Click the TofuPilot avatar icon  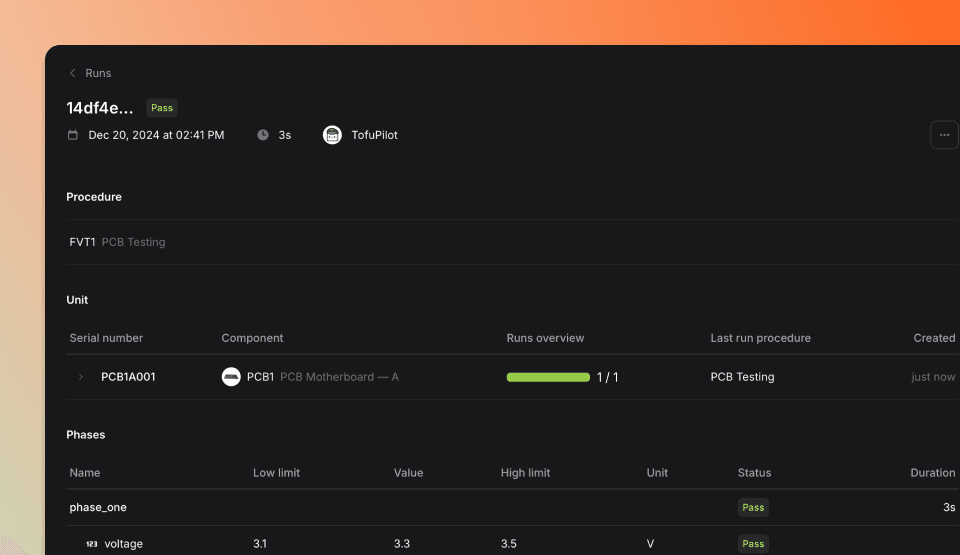click(x=332, y=135)
